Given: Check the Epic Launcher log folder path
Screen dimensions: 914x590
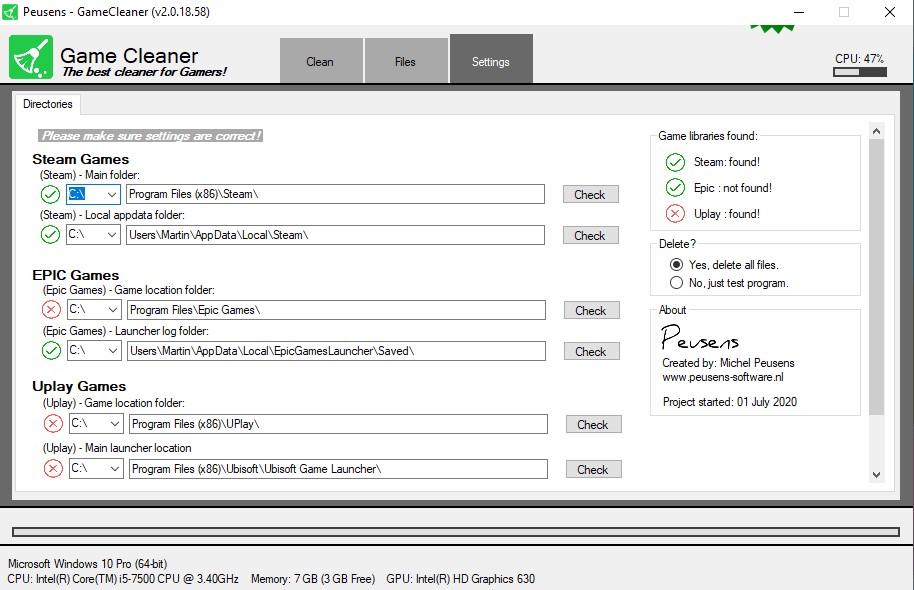Looking at the screenshot, I should [x=592, y=351].
